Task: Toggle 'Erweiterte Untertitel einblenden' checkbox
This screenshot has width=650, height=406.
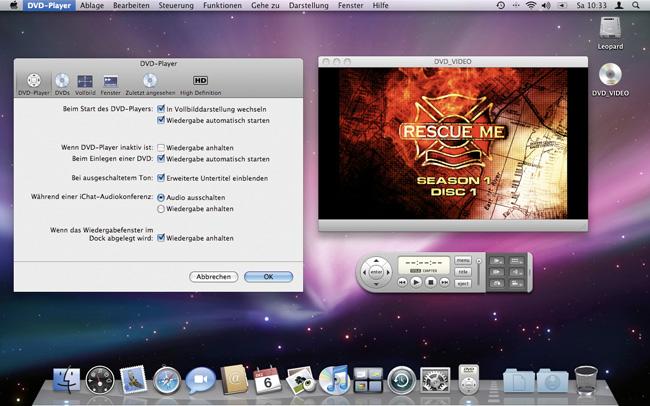Action: click(161, 178)
